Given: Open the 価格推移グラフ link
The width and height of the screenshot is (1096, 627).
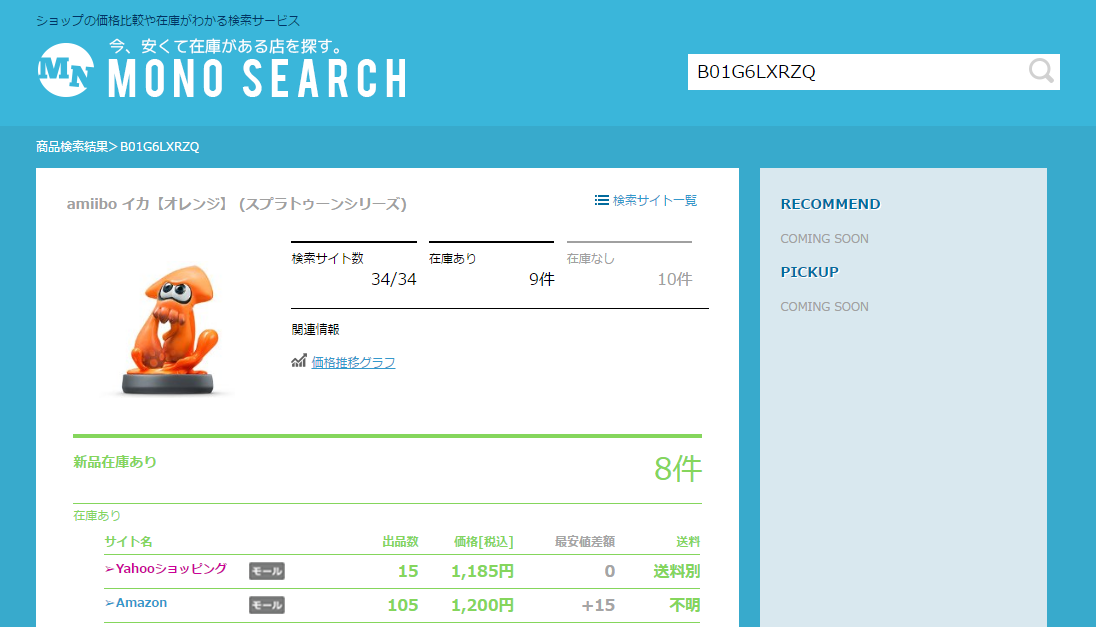Looking at the screenshot, I should tap(353, 362).
